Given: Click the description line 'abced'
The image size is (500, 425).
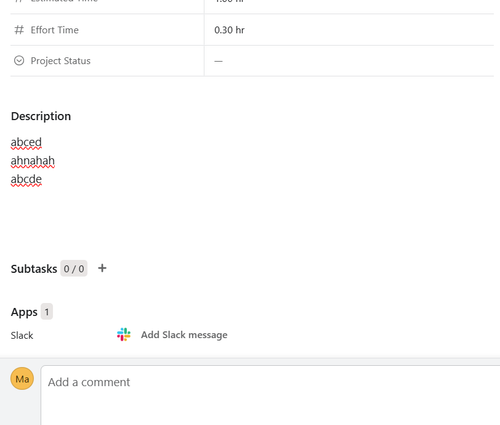Looking at the screenshot, I should click(26, 142).
